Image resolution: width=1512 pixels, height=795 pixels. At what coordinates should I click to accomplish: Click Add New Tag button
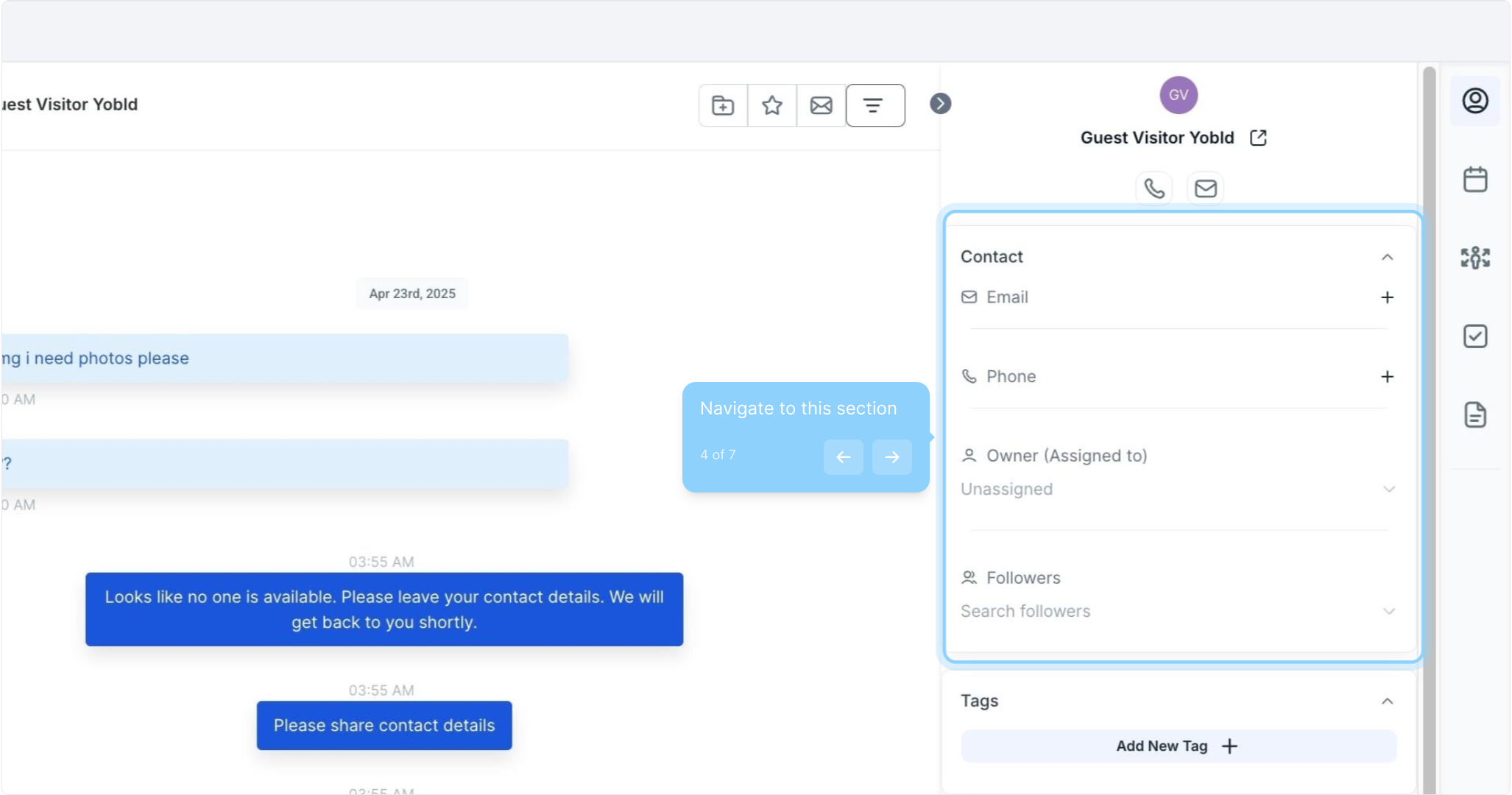(1178, 746)
